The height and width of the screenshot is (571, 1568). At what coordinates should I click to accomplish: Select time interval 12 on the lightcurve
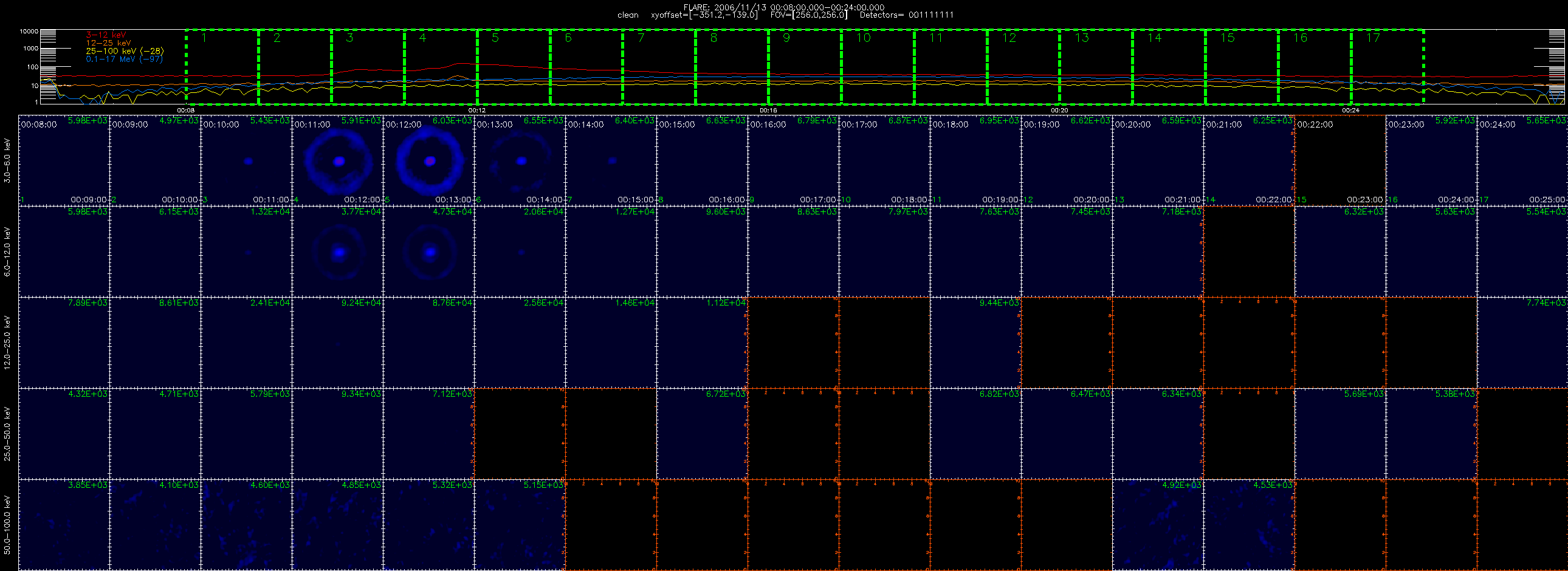[x=1023, y=66]
